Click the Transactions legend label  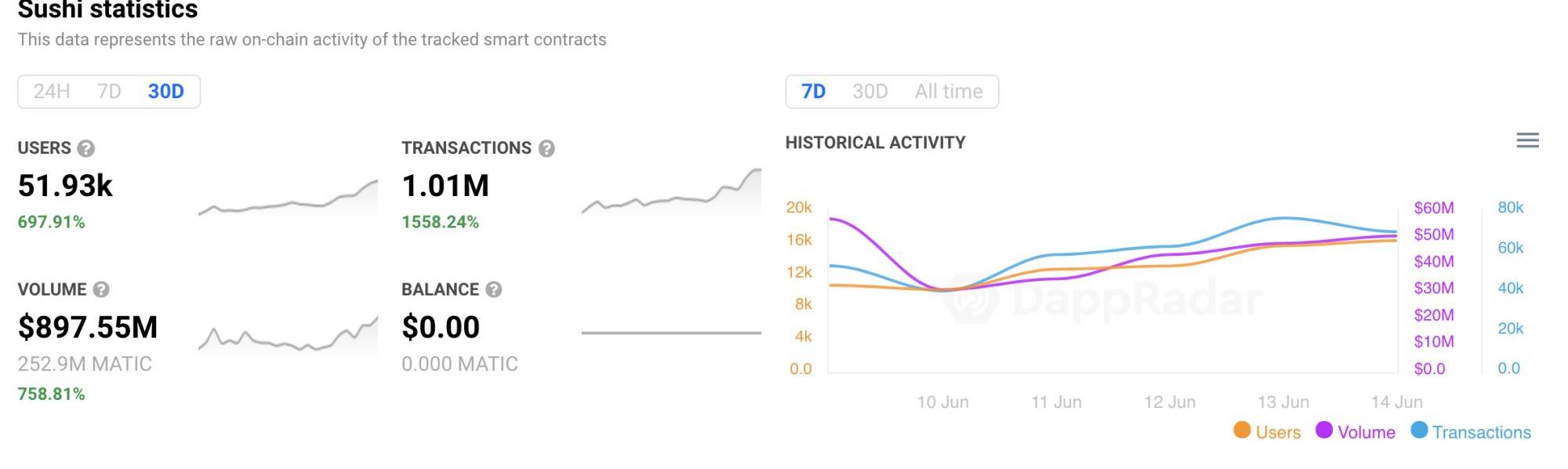[1481, 432]
